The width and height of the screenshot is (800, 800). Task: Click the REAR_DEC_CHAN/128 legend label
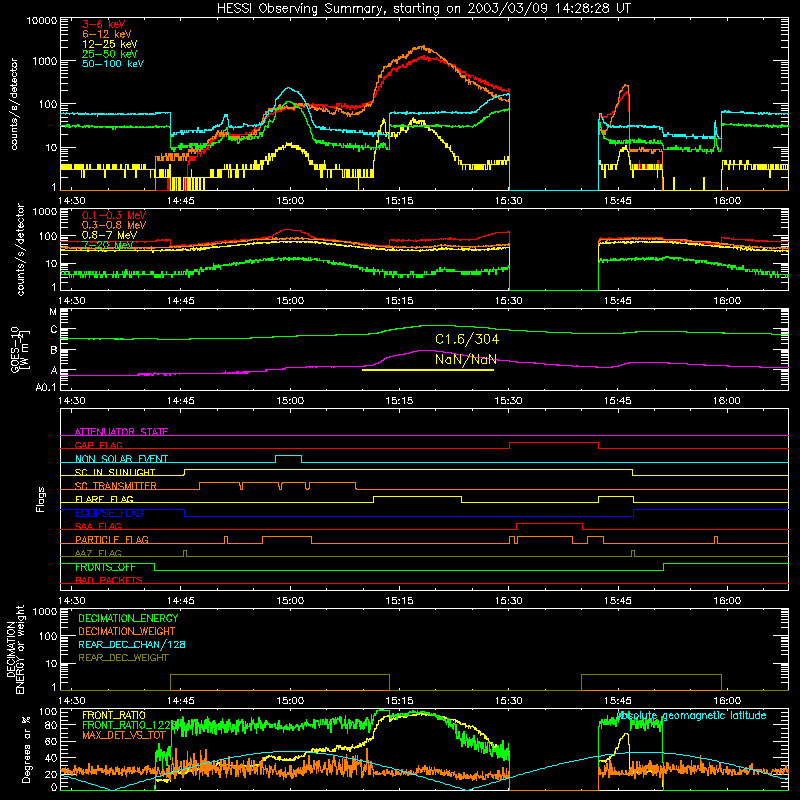pos(132,644)
